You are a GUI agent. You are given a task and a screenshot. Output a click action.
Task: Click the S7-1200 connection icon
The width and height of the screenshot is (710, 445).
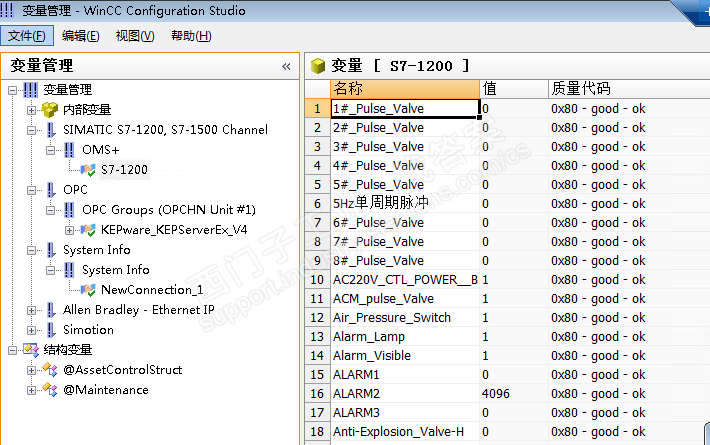coord(88,170)
